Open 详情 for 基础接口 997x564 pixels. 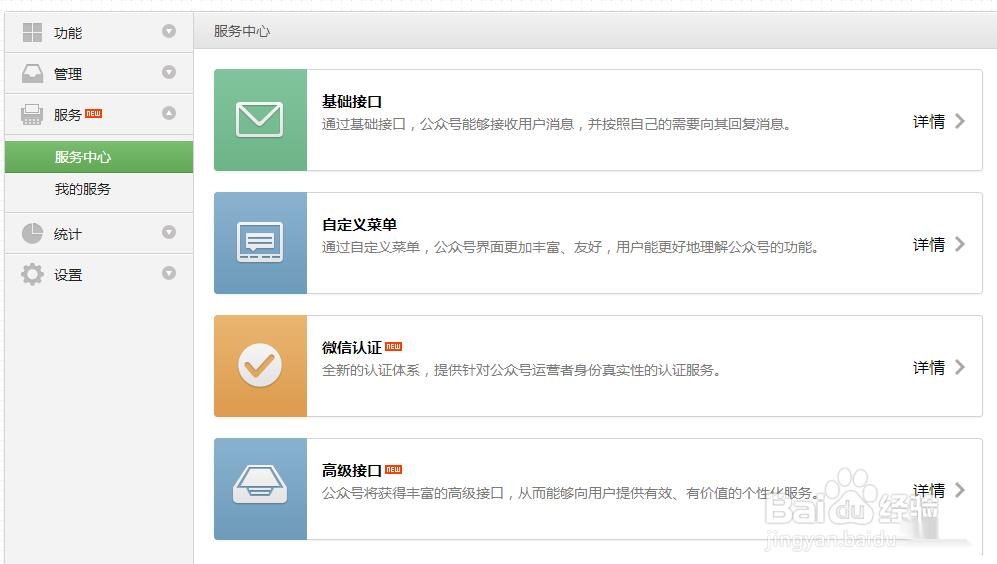[929, 121]
